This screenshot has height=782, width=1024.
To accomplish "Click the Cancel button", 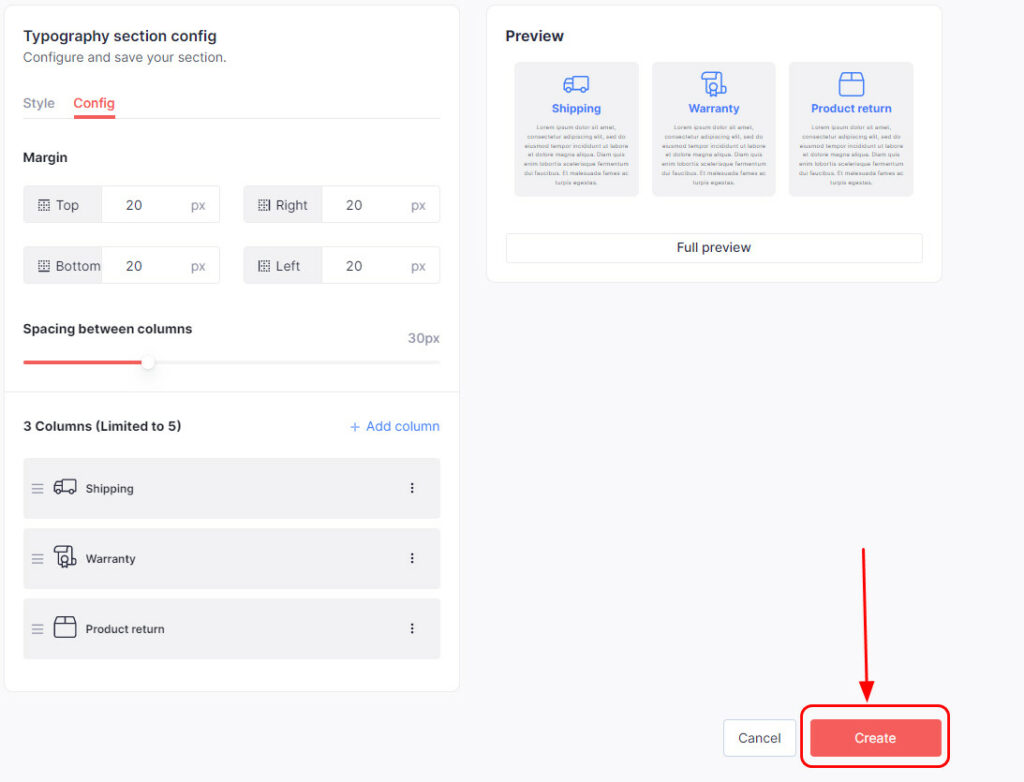I will 760,738.
